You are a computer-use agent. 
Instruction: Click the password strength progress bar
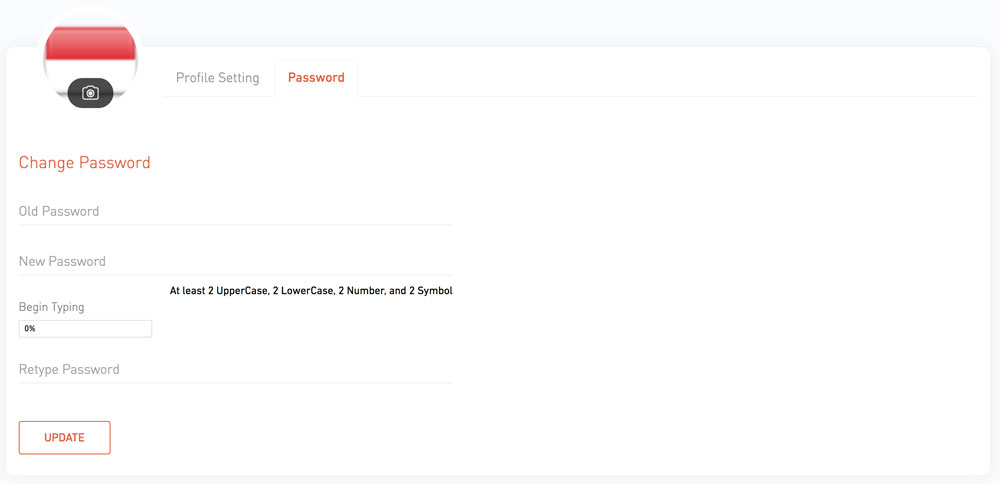click(x=85, y=329)
